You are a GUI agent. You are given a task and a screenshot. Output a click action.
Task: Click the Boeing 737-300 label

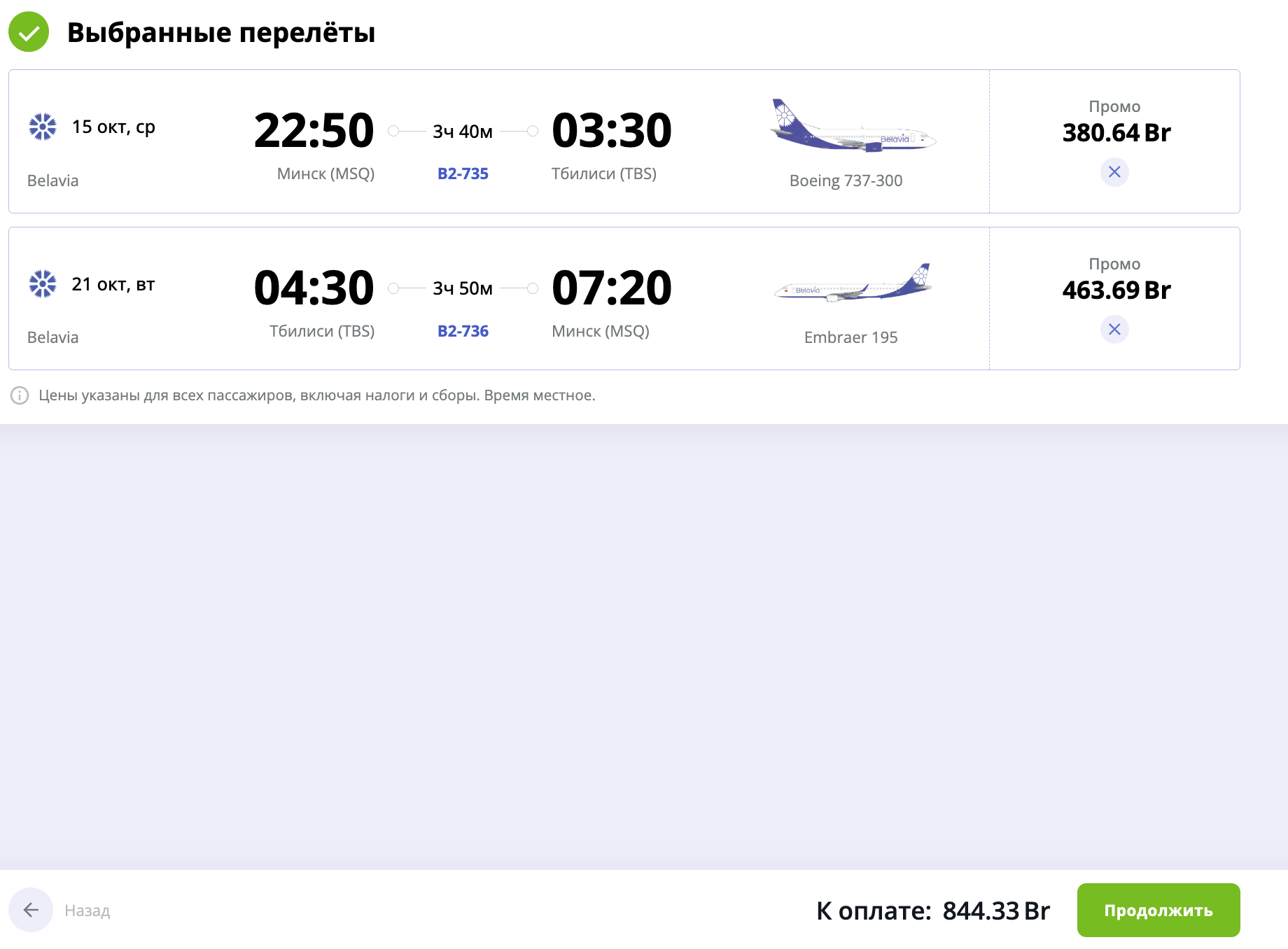tap(846, 181)
